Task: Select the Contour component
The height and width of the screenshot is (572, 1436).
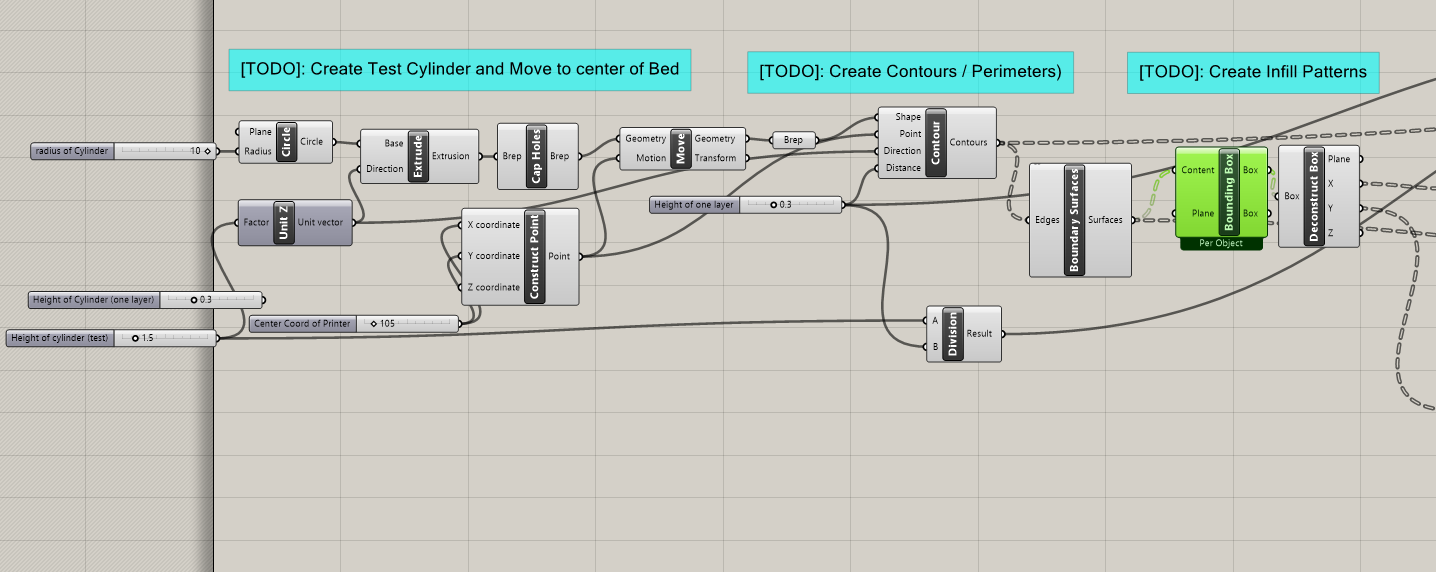Action: [x=936, y=142]
